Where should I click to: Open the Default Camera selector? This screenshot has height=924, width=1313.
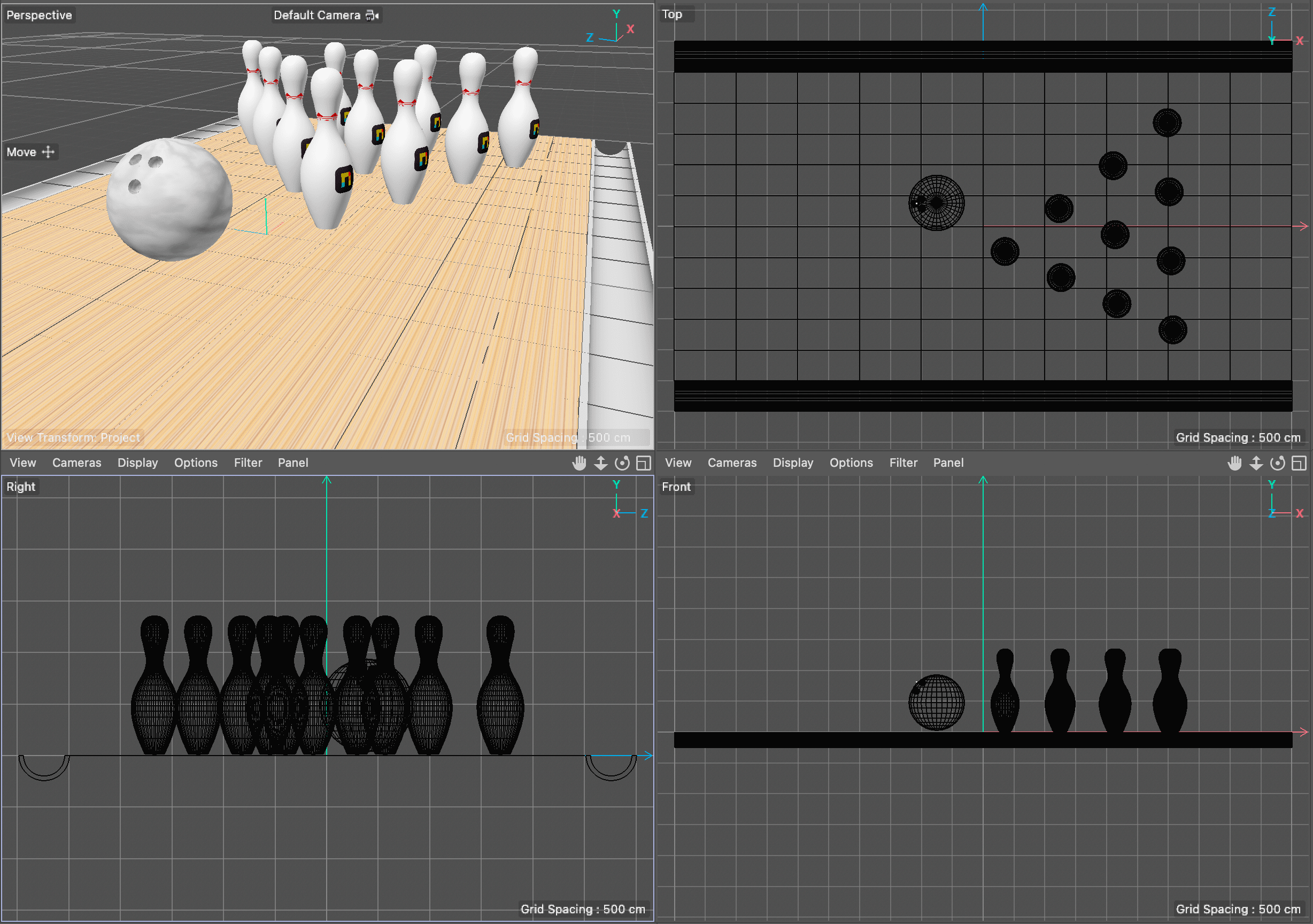(318, 15)
